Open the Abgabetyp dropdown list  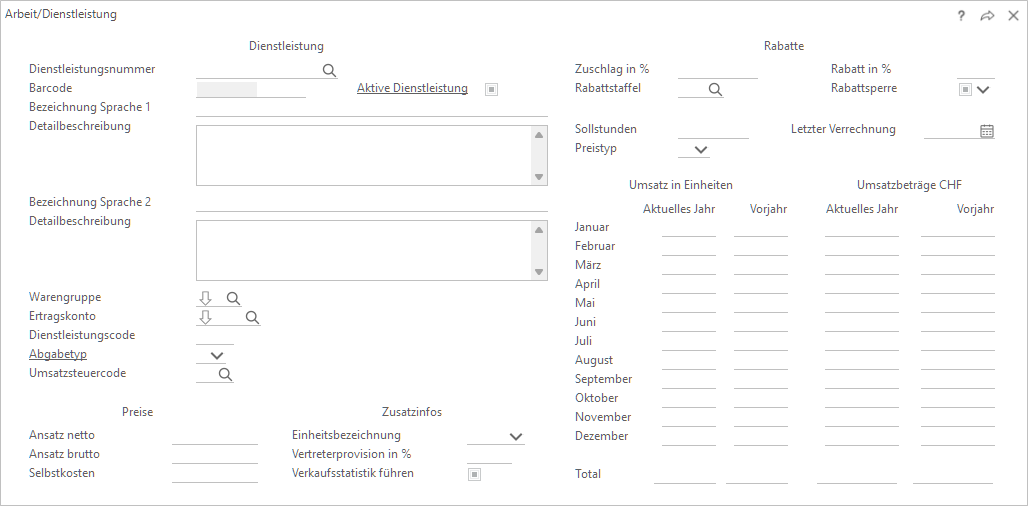click(217, 355)
